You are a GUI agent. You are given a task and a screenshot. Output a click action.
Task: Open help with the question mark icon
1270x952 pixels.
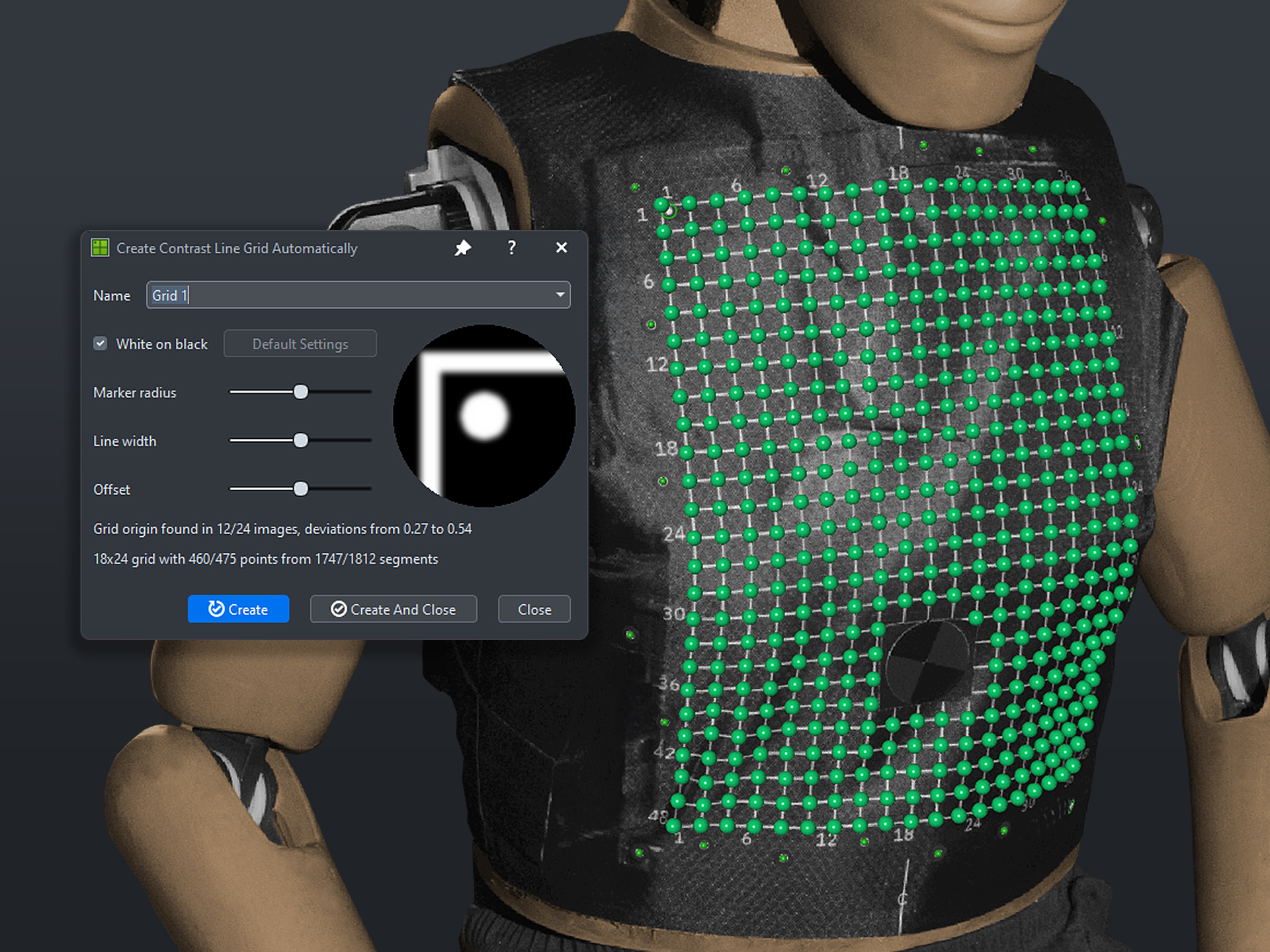pos(511,247)
